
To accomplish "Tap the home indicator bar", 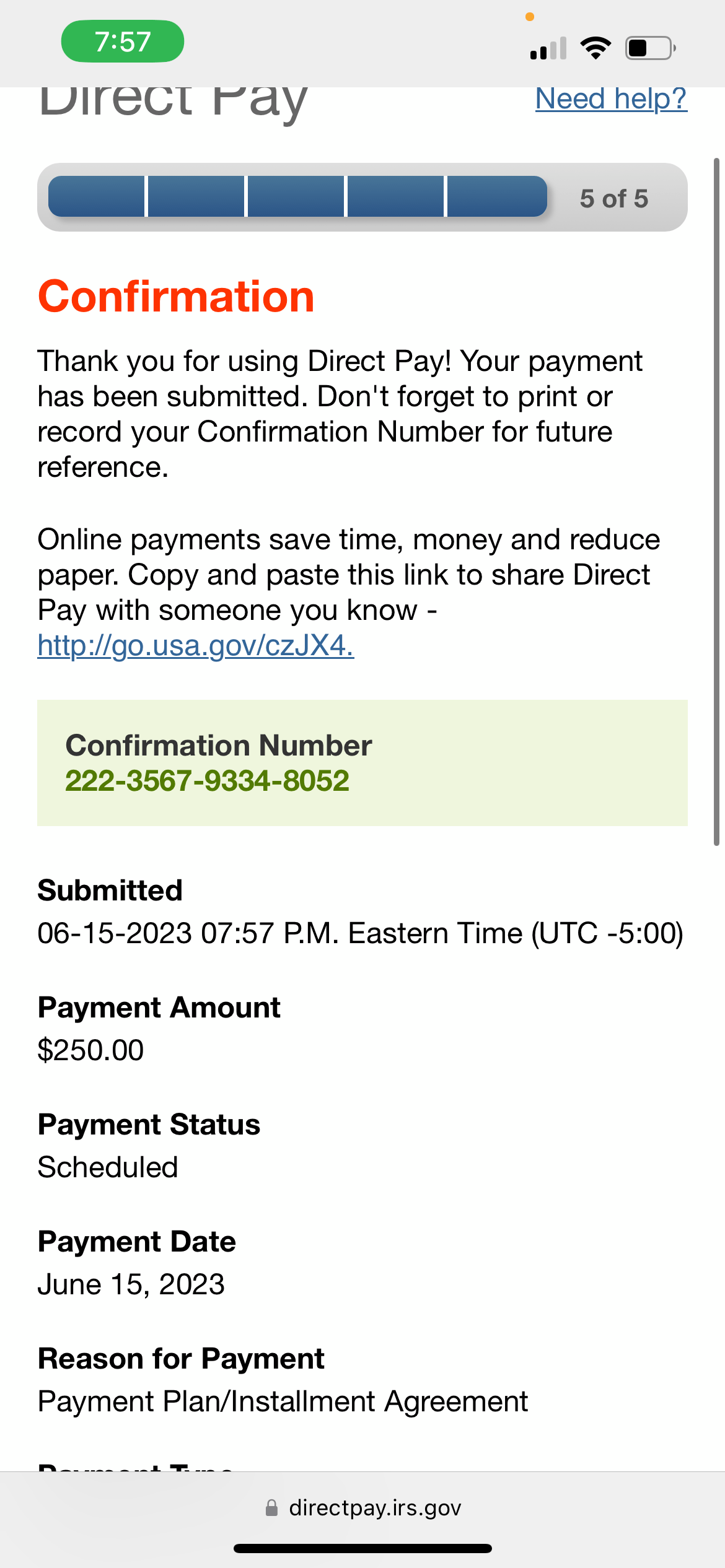I will click(362, 1548).
